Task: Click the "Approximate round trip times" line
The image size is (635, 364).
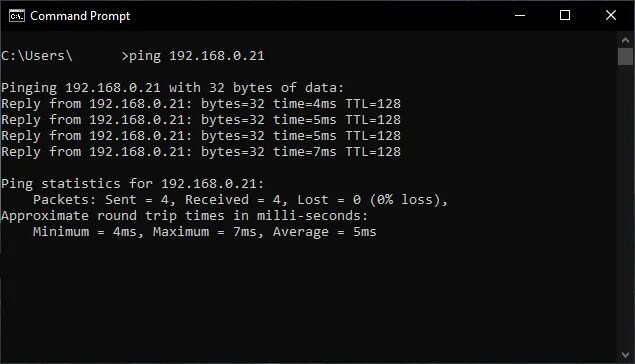Action: tap(185, 216)
